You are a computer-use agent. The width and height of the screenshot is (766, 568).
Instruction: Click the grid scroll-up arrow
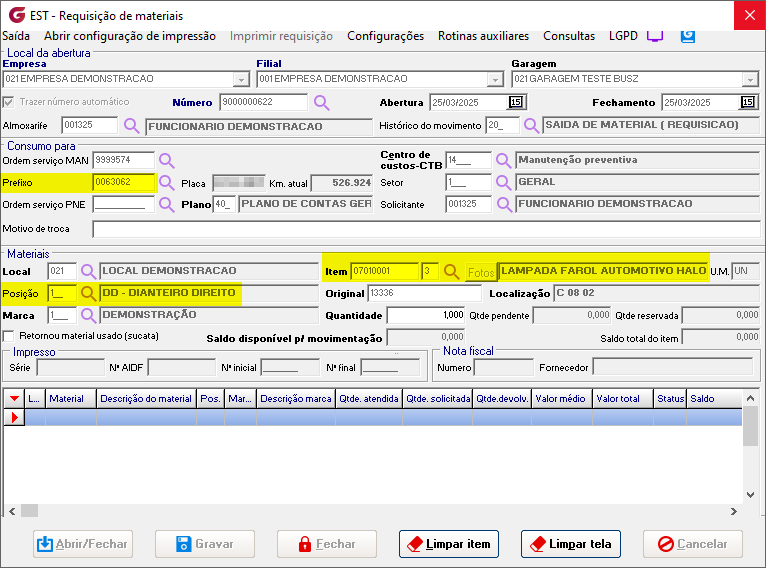click(x=750, y=399)
